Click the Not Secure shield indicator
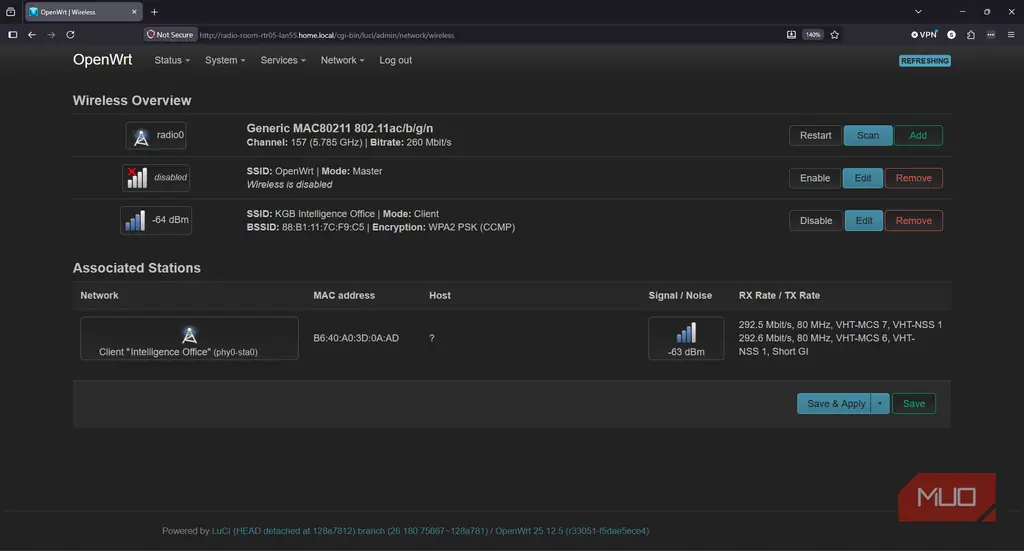1024x551 pixels. point(170,35)
